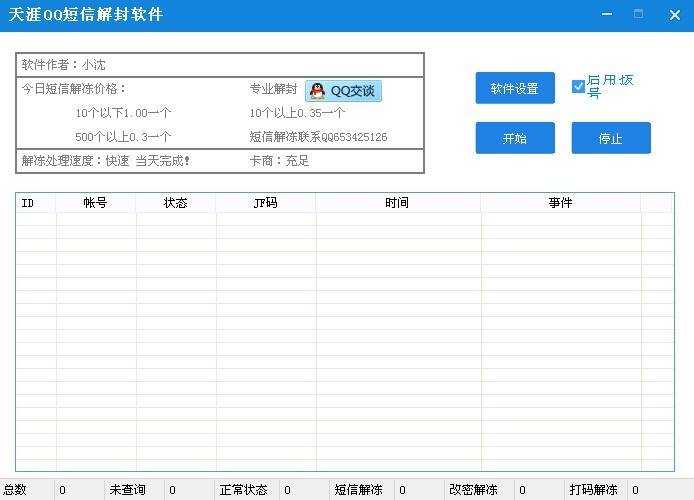
Task: Click the 事件 column header
Action: click(561, 203)
